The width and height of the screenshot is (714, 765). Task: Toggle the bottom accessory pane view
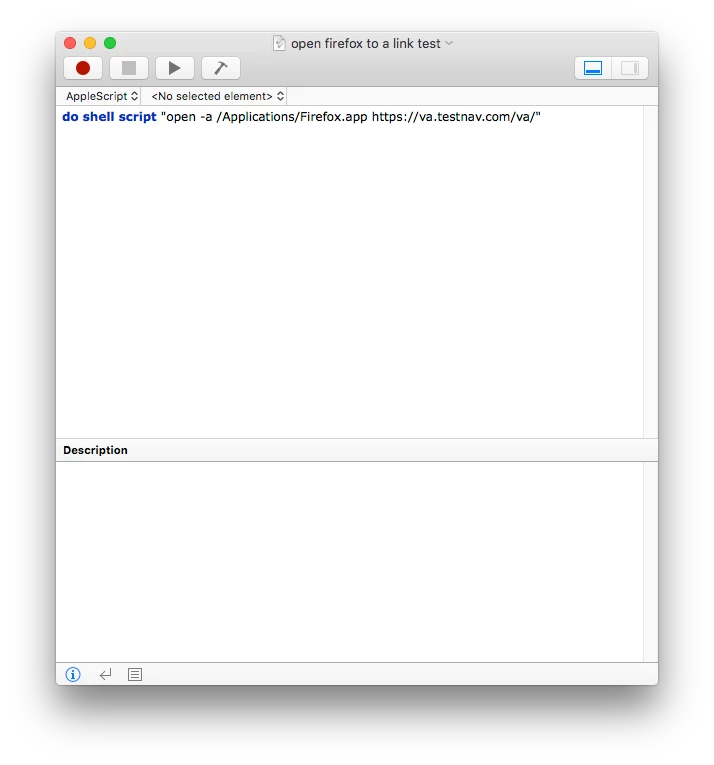[x=593, y=68]
